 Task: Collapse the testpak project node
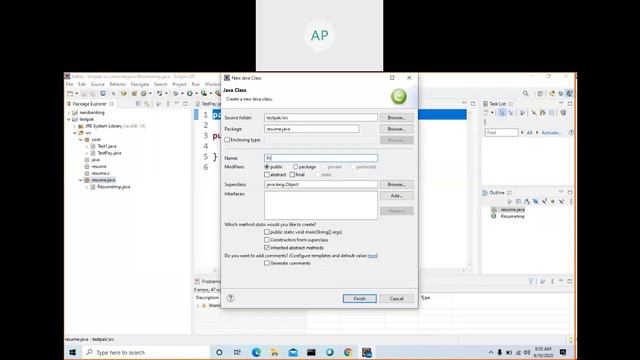pos(69,119)
